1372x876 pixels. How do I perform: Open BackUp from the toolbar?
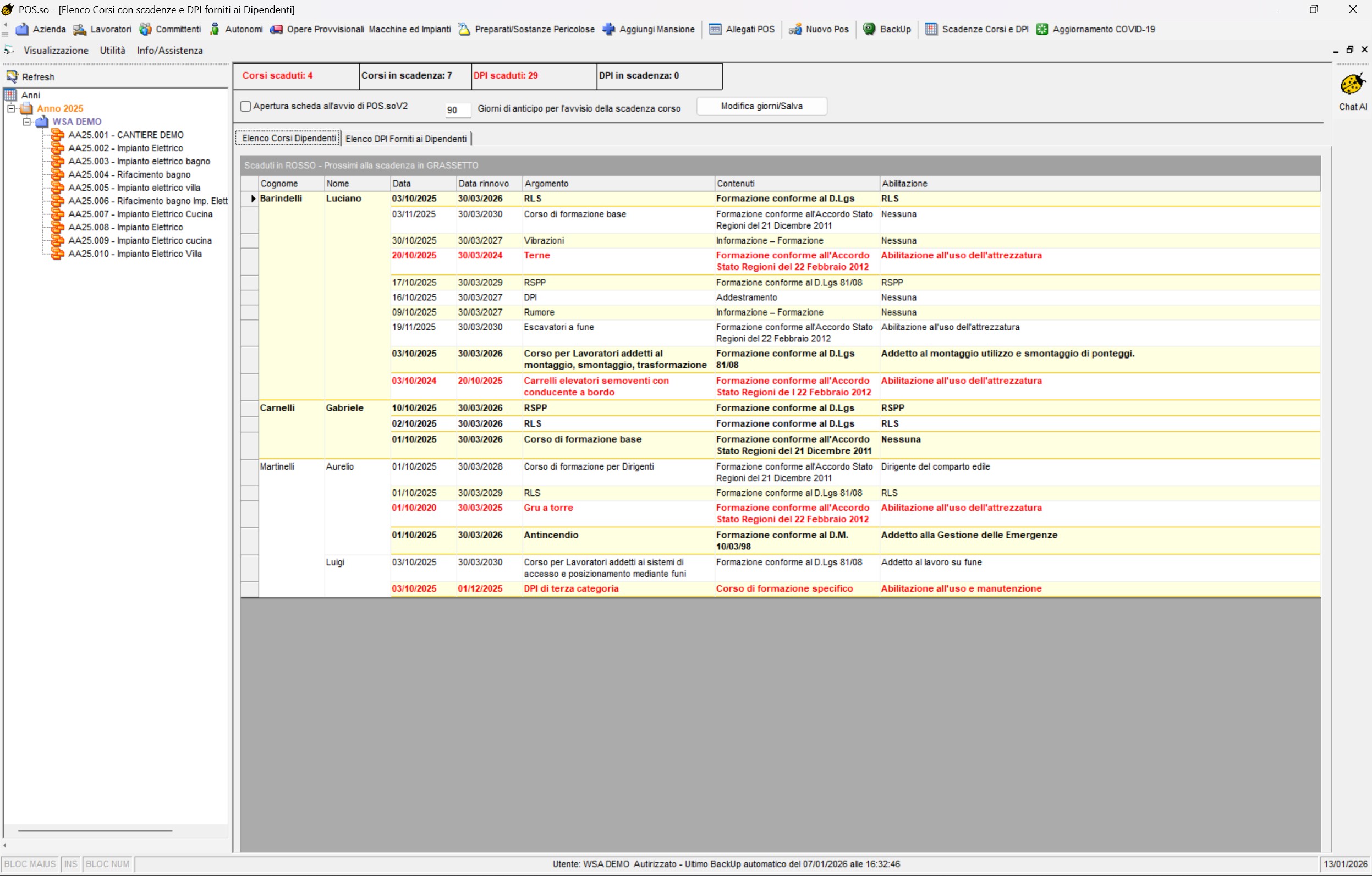869,29
